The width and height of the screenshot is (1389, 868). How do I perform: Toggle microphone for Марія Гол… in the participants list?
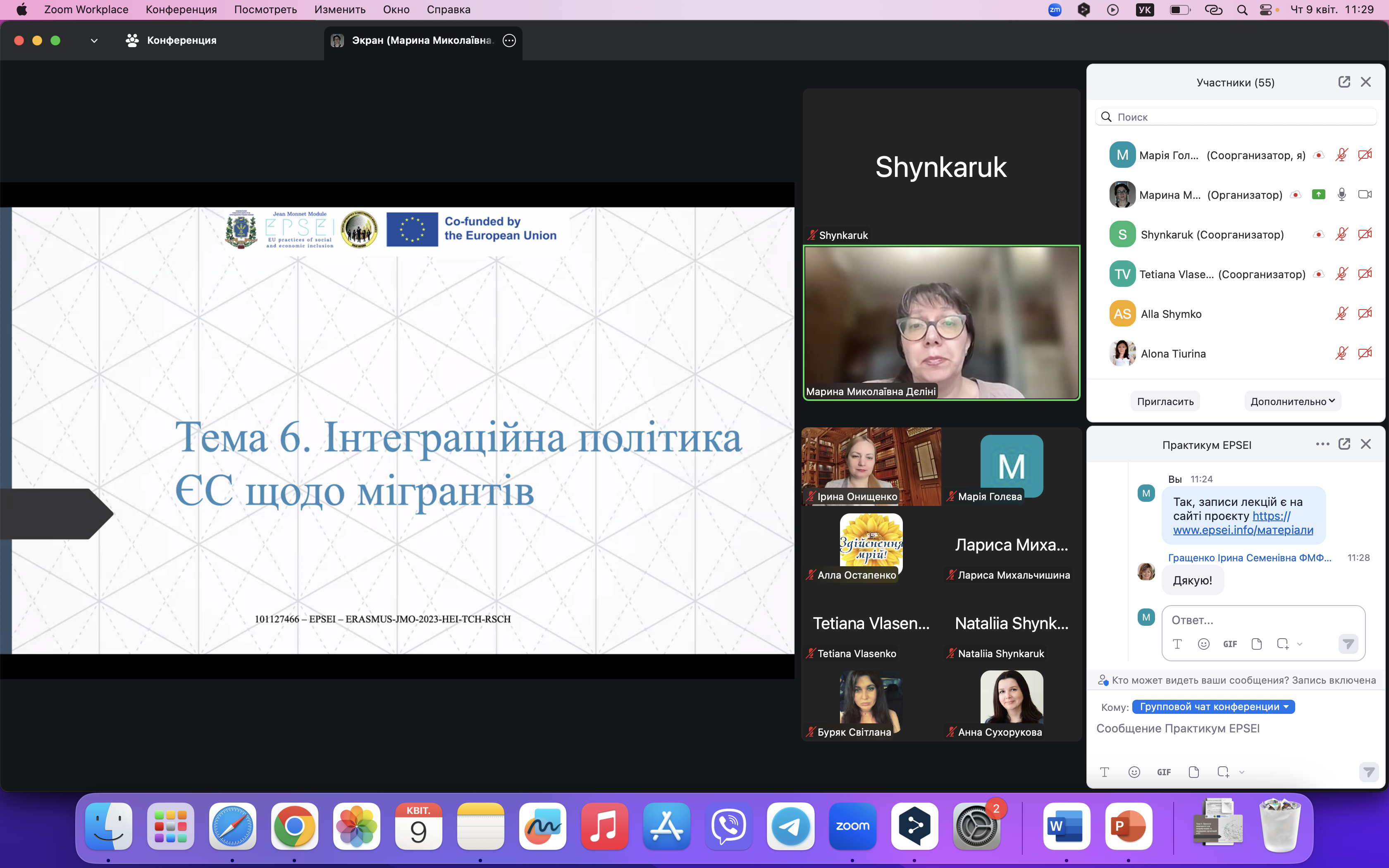[x=1341, y=155]
